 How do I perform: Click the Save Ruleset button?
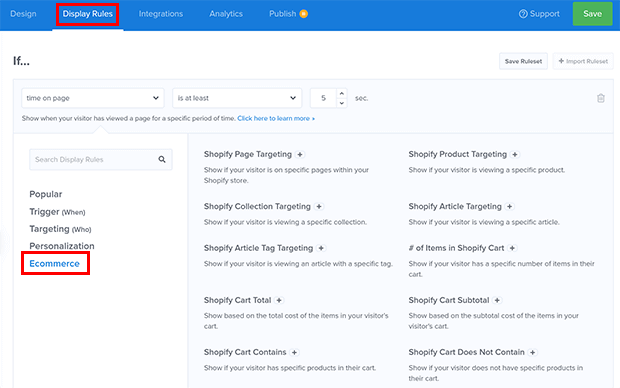pos(523,61)
